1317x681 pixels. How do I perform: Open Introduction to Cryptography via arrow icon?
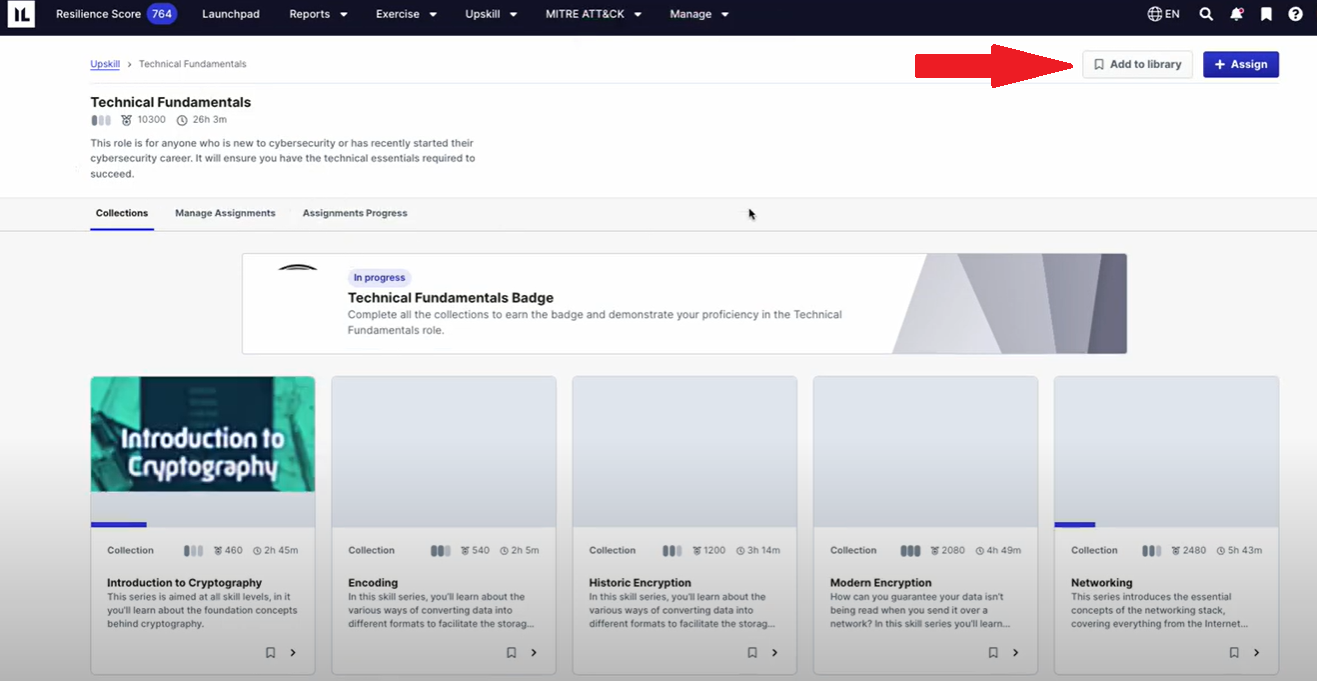point(293,653)
